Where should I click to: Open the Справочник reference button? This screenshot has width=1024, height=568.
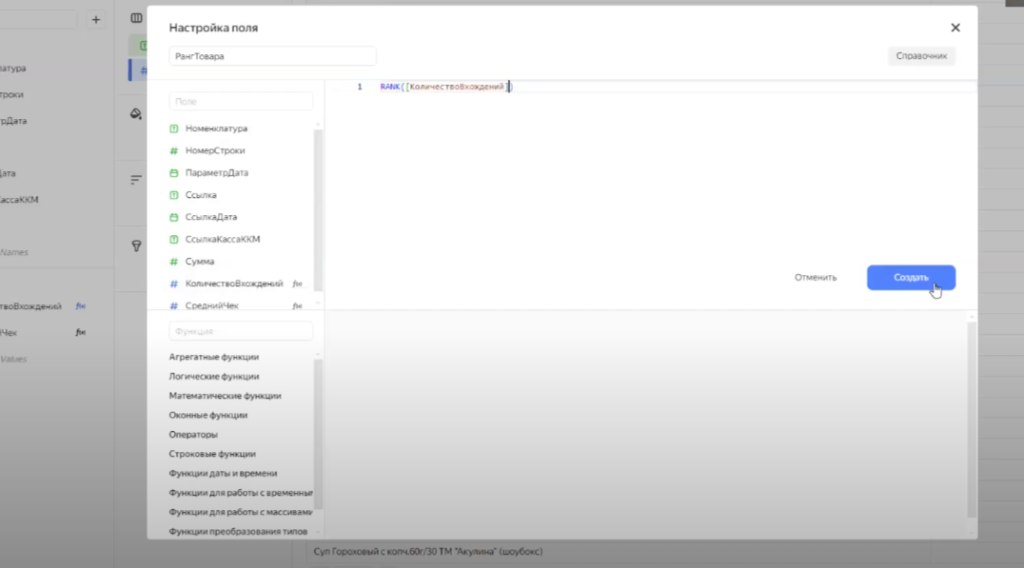pos(921,57)
